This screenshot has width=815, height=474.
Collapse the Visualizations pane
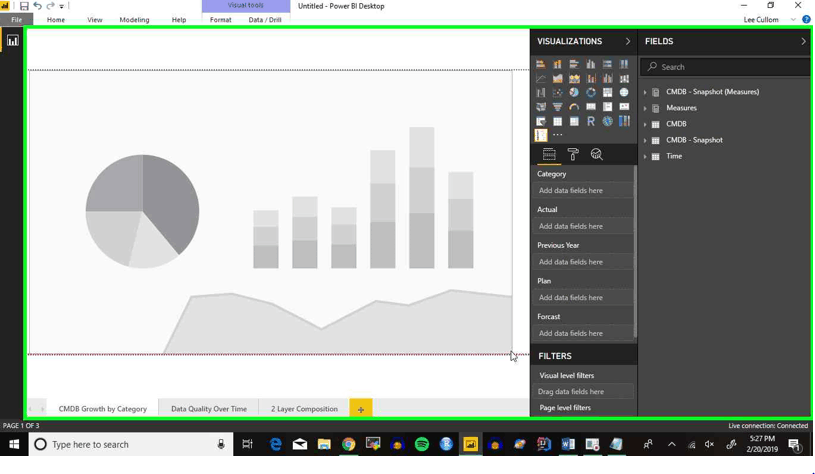(x=627, y=41)
